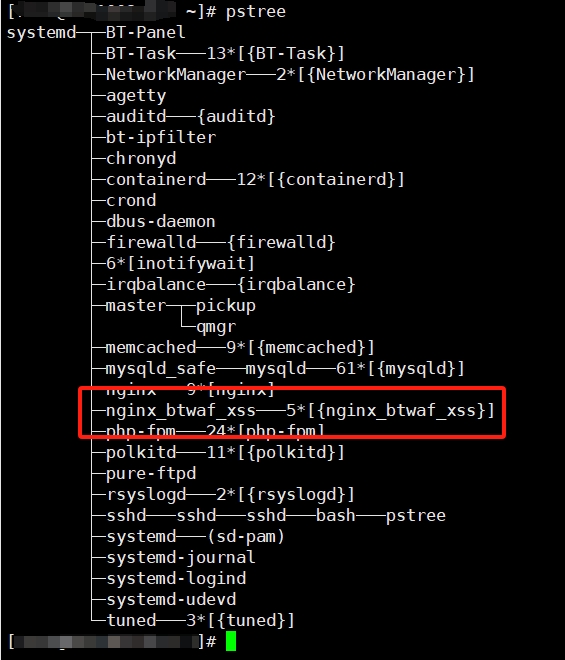Screen dimensions: 565x660
Task: Click the containerd process name
Action: [156, 179]
